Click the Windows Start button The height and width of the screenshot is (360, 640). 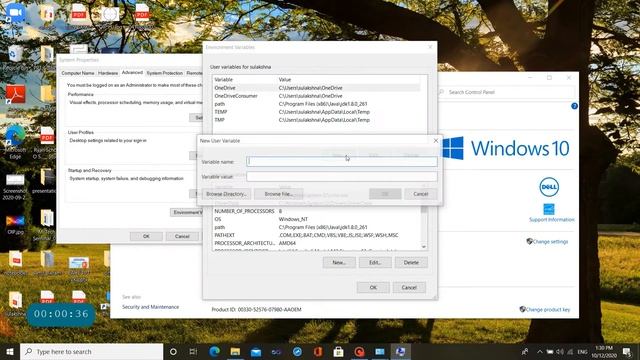click(10, 351)
